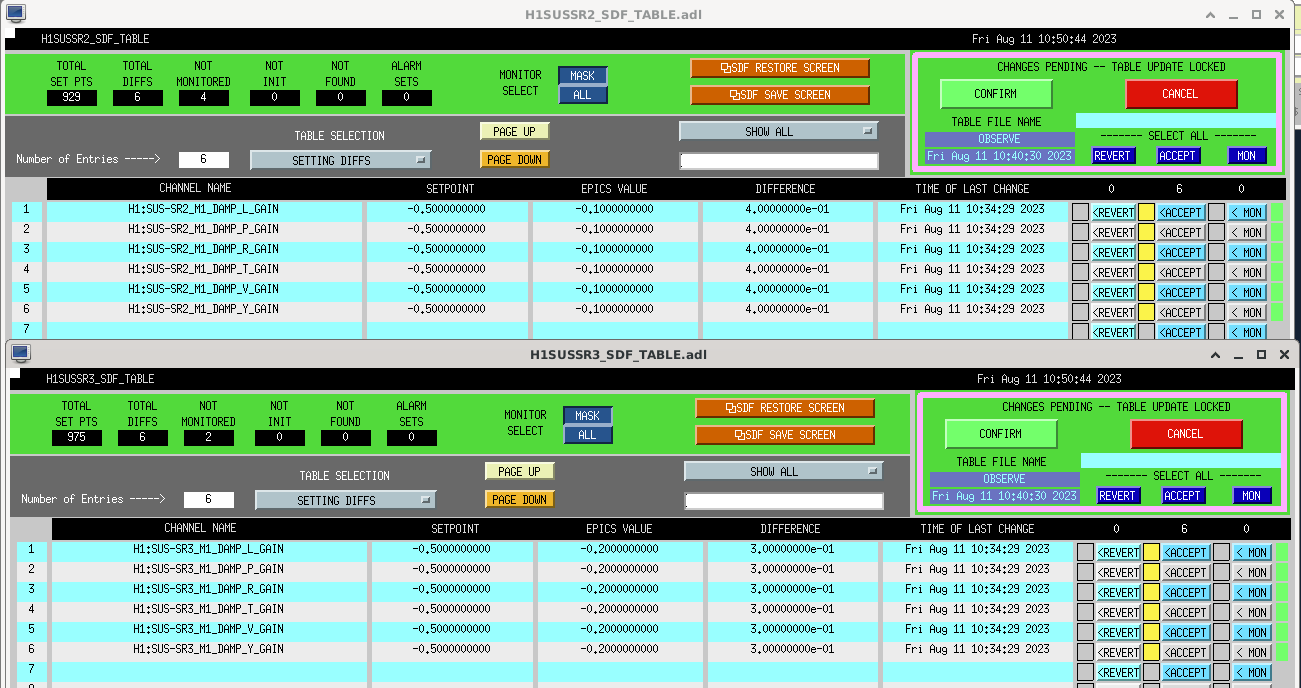Toggle revert checkbox for SR2_M1_DAMP_L_GAIN row
Screen dimensions: 1301x688
coord(1080,212)
